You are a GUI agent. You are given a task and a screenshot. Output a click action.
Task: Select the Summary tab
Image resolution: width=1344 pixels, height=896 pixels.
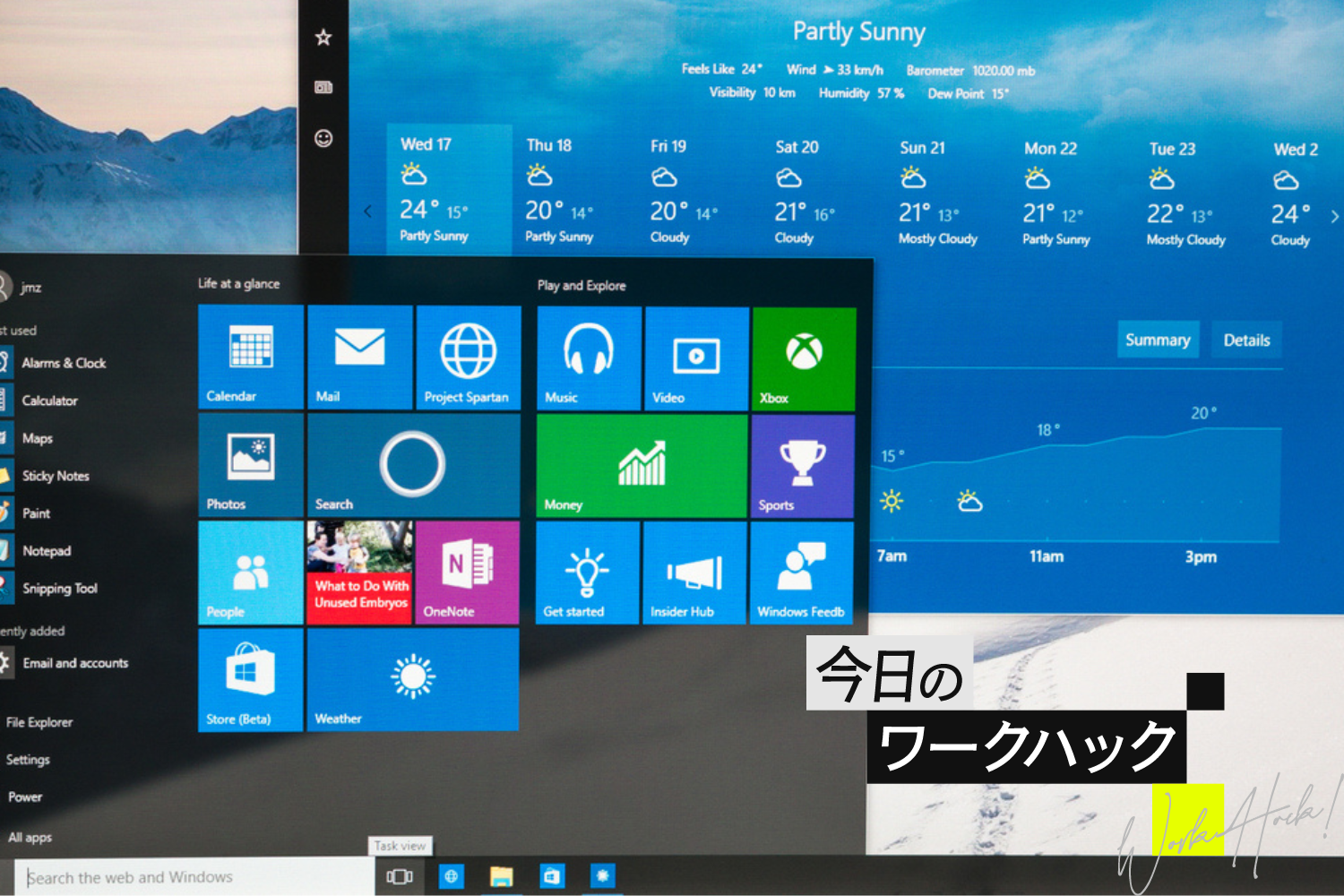(1158, 340)
